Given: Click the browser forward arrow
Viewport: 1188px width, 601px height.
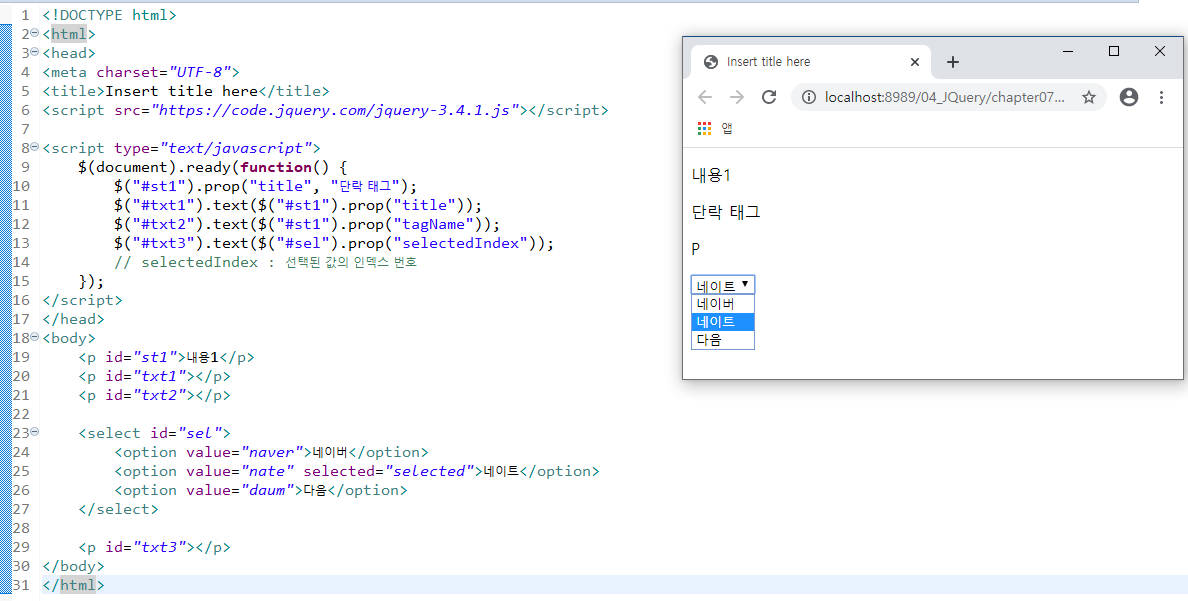Looking at the screenshot, I should point(736,97).
